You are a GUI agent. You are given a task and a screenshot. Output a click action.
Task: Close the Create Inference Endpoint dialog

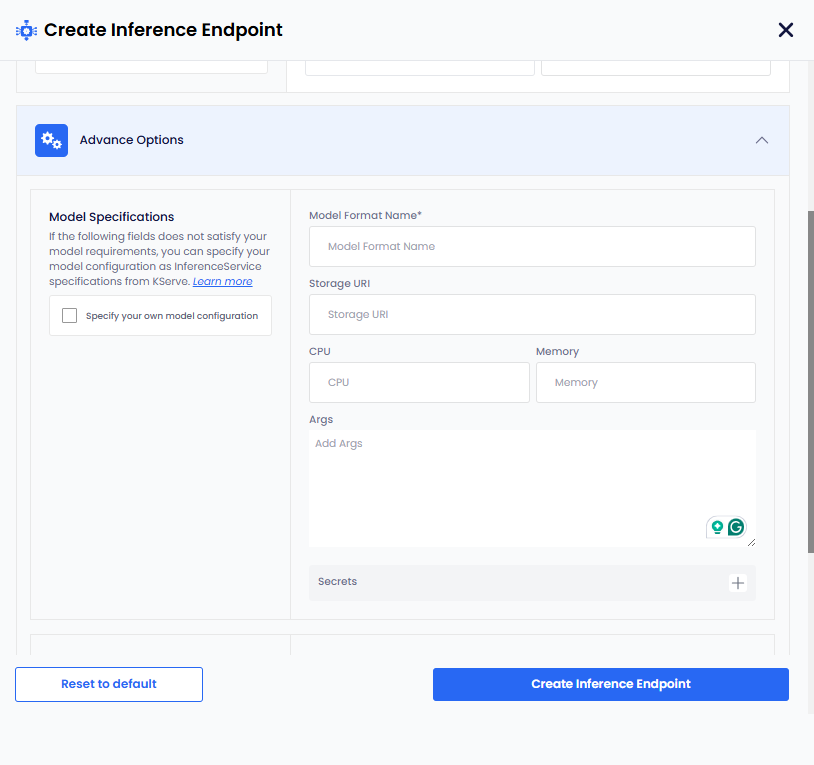click(x=785, y=30)
